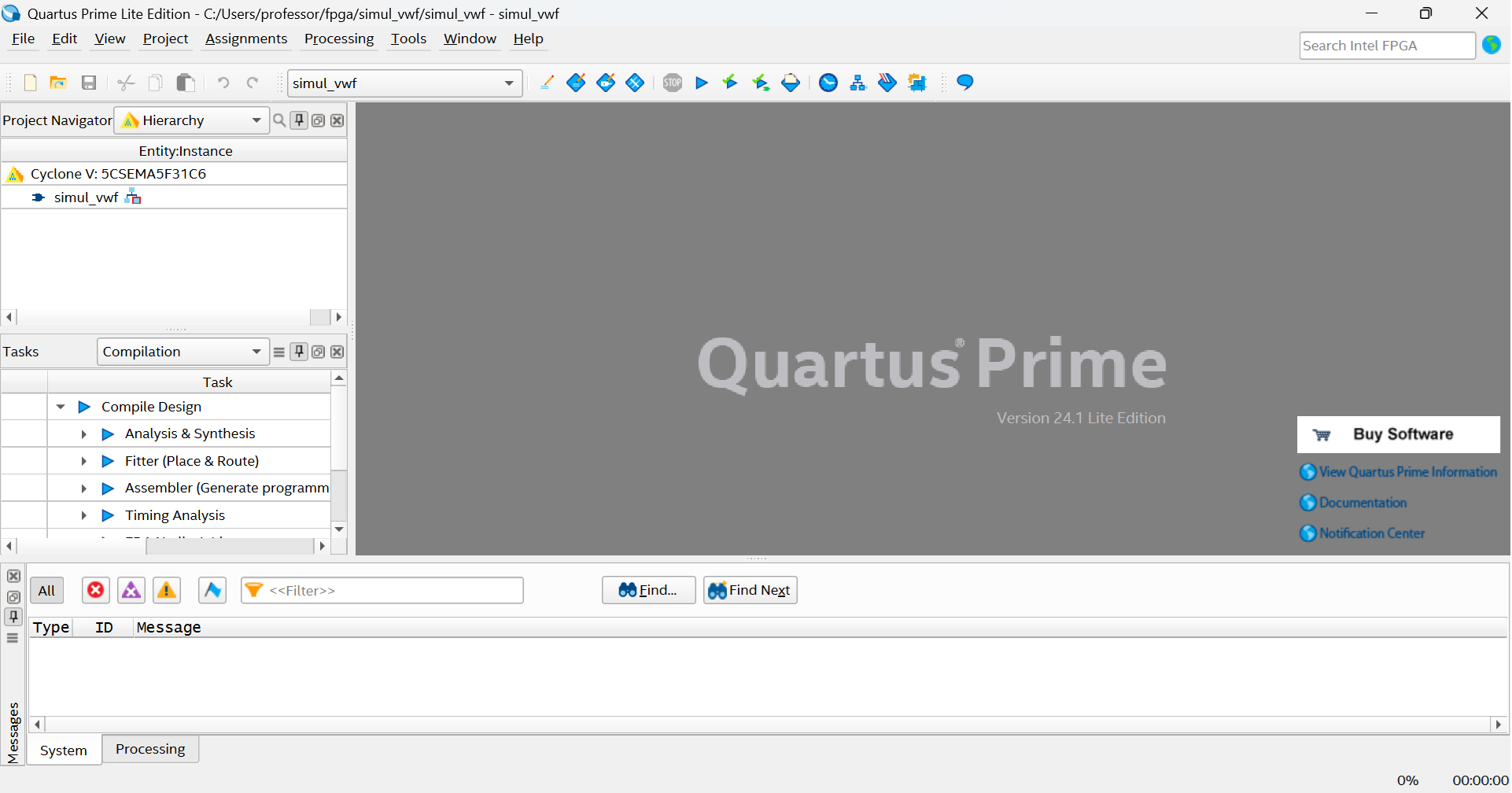The height and width of the screenshot is (793, 1512).
Task: Start compilation with the blue play icon
Action: tap(702, 83)
